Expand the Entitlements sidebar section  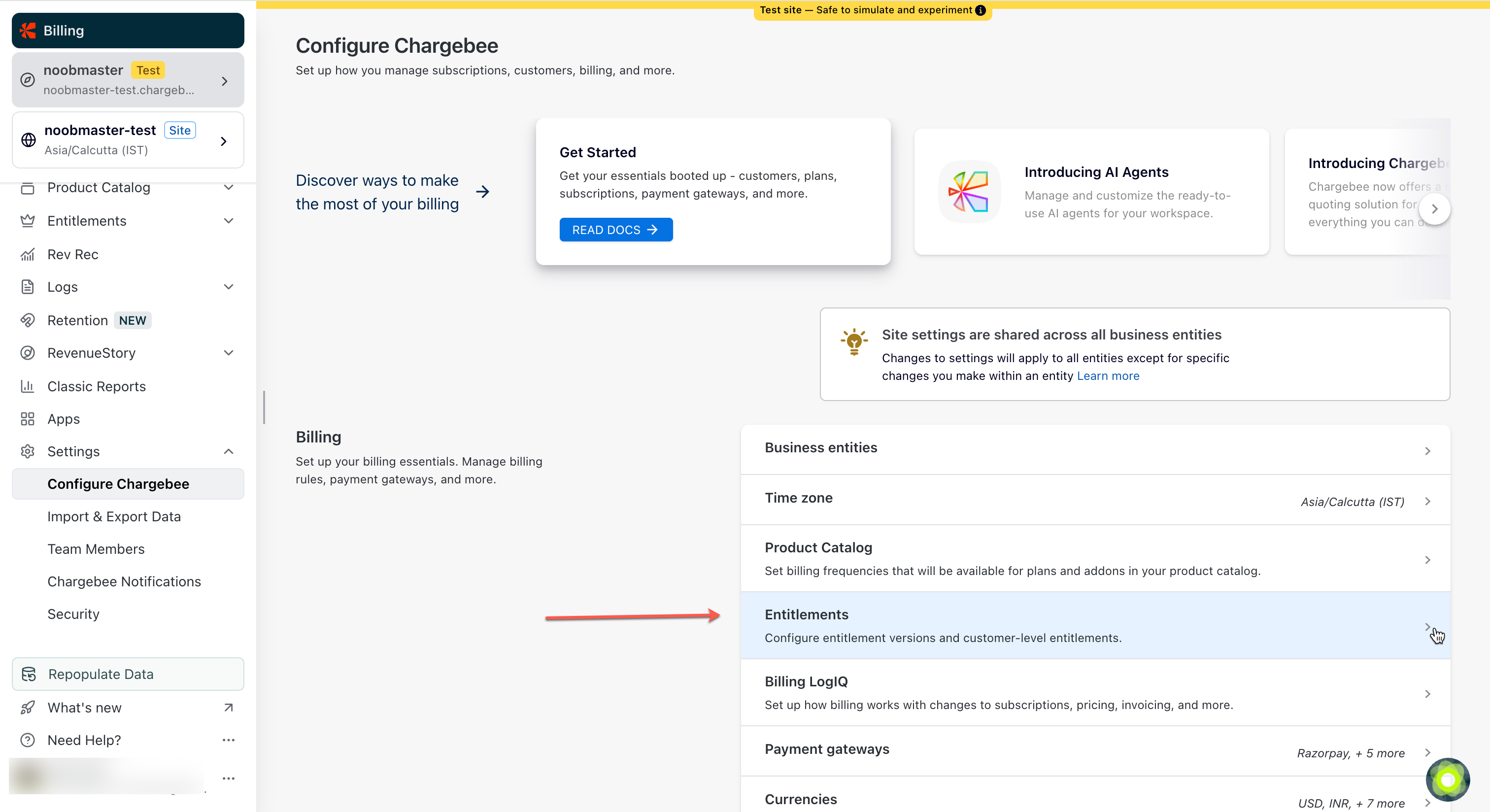229,221
